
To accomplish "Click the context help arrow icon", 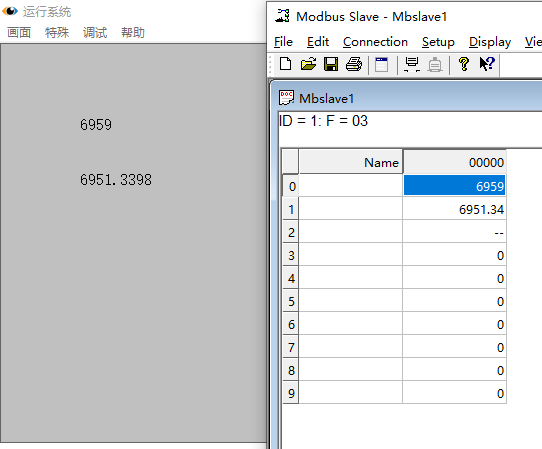I will click(487, 64).
